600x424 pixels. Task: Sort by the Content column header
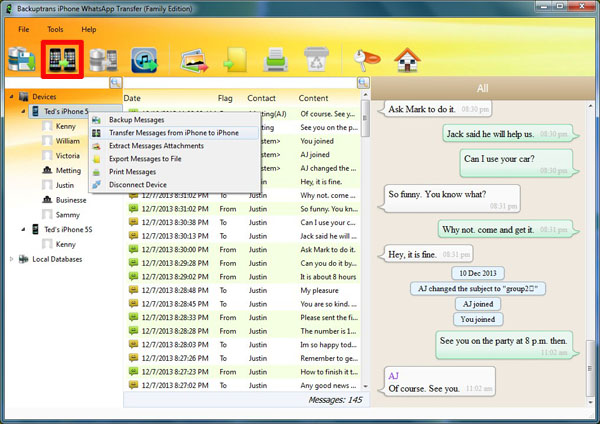(313, 98)
